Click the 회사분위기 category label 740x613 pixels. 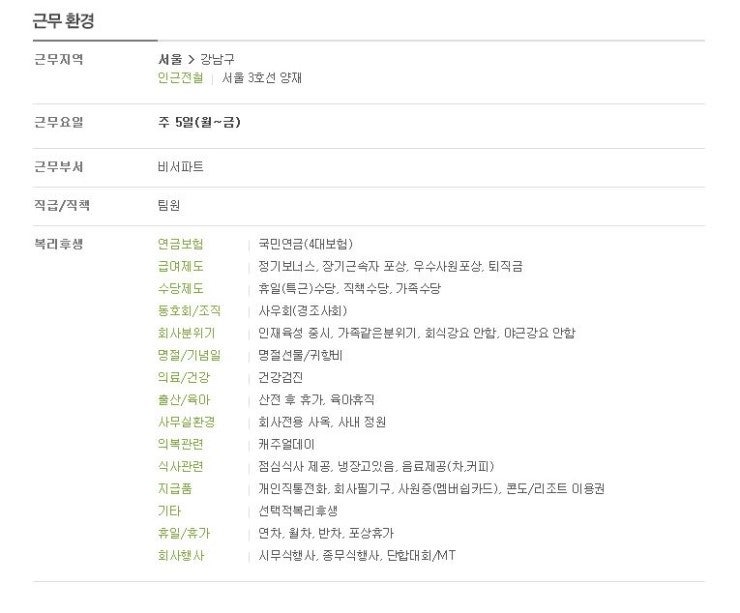click(x=186, y=333)
